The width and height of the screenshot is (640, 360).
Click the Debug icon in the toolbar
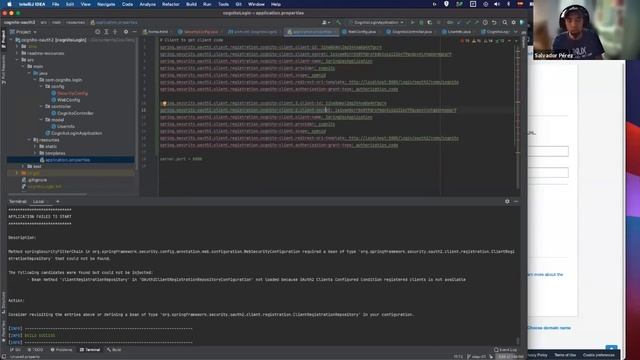point(421,22)
